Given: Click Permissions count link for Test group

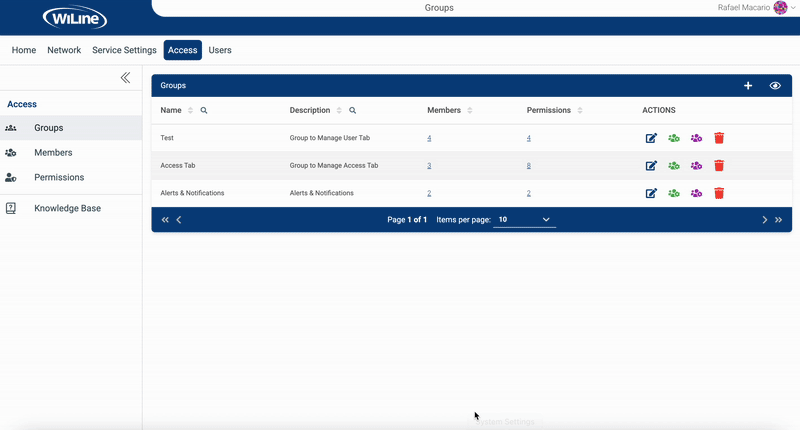Looking at the screenshot, I should pos(529,138).
